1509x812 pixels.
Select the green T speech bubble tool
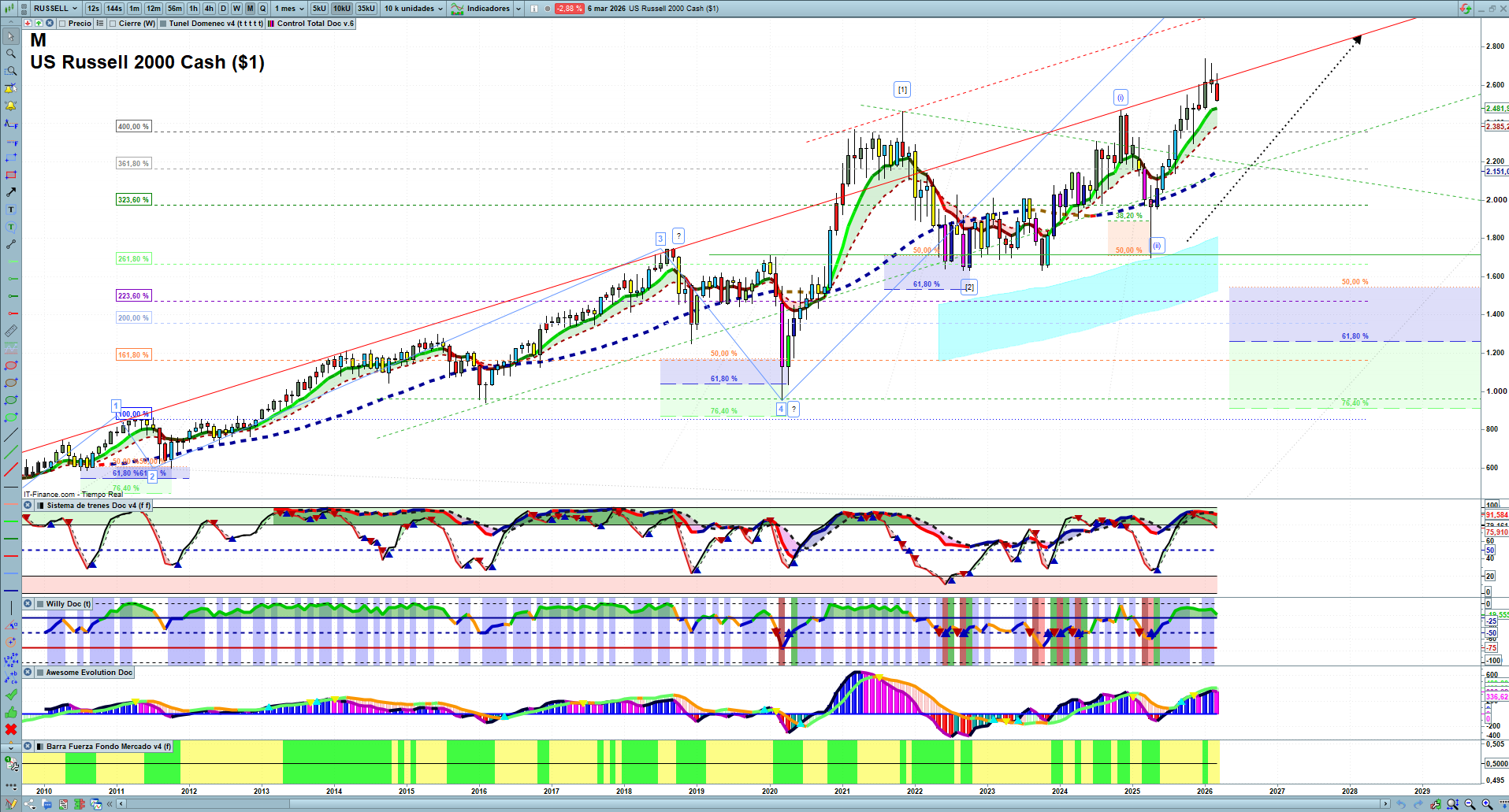click(10, 227)
